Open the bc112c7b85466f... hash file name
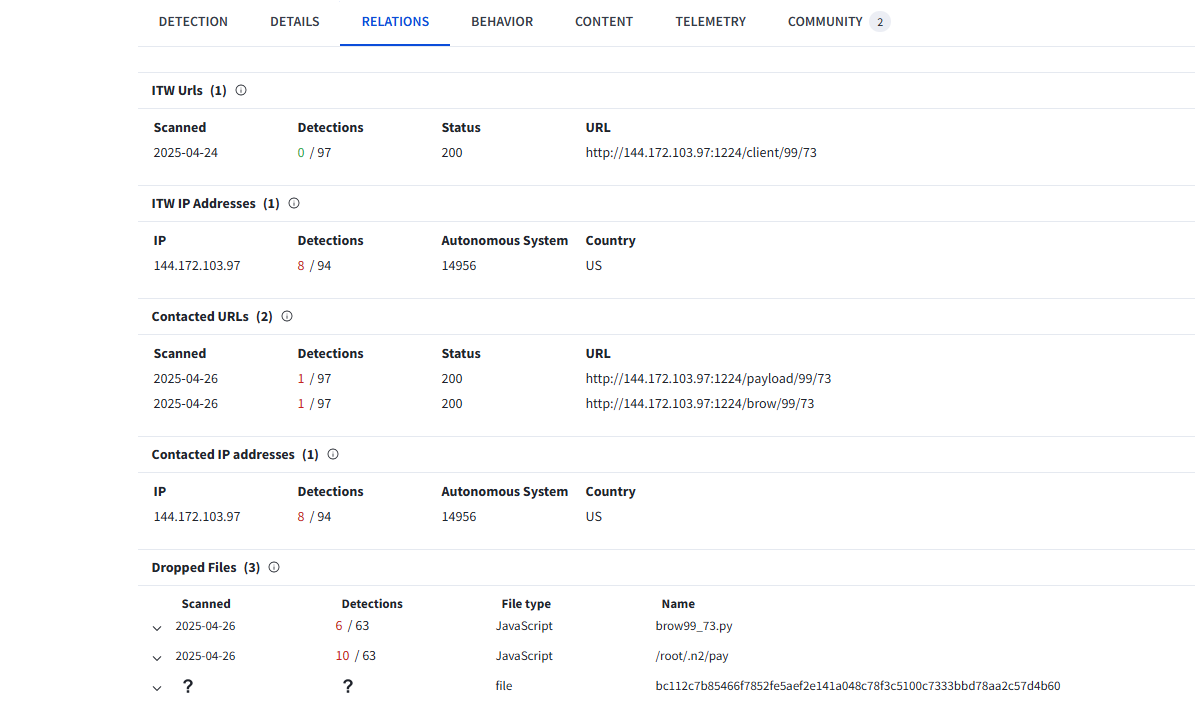Viewport: 1195px width, 720px height. [x=857, y=686]
